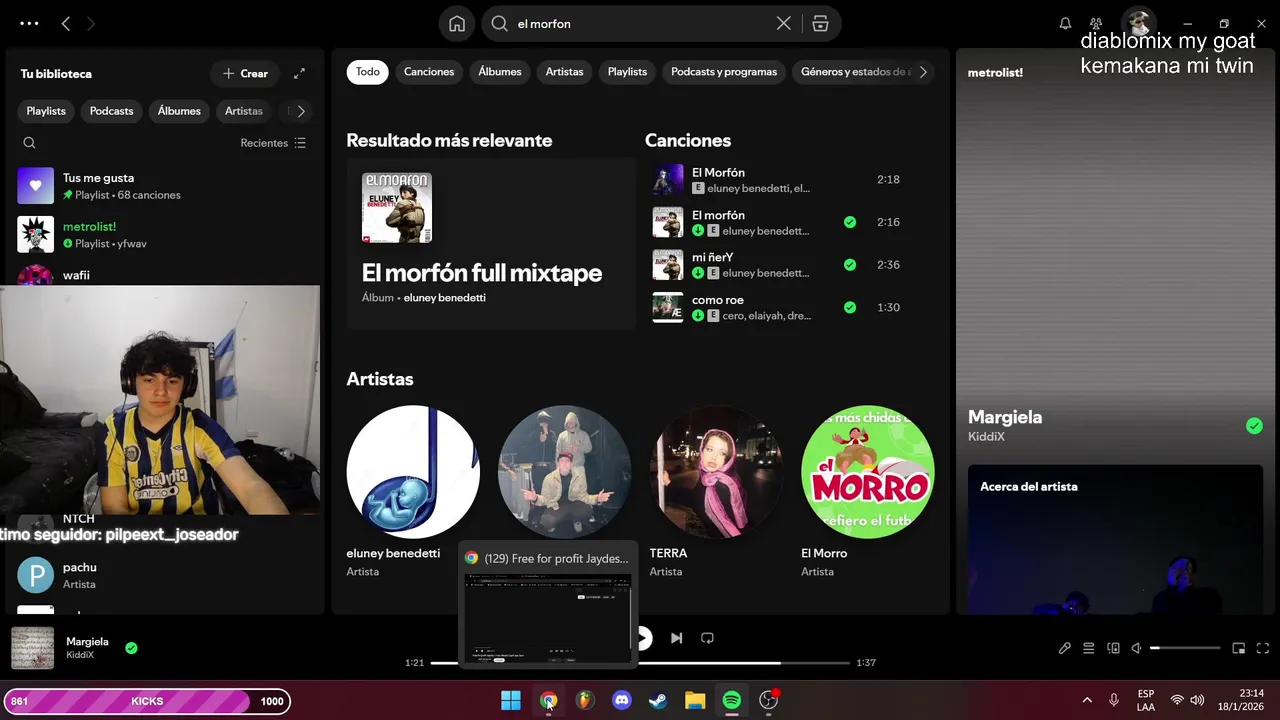Open connect to device icon
Image resolution: width=1280 pixels, height=720 pixels.
[x=1113, y=648]
